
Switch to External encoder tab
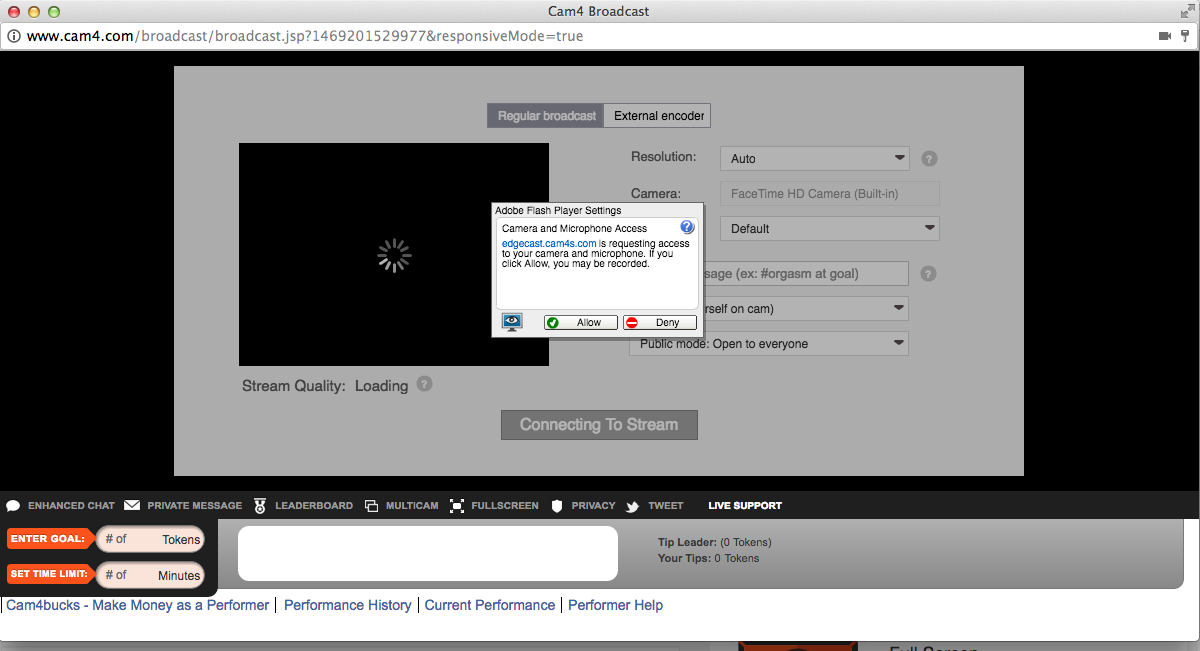click(659, 116)
